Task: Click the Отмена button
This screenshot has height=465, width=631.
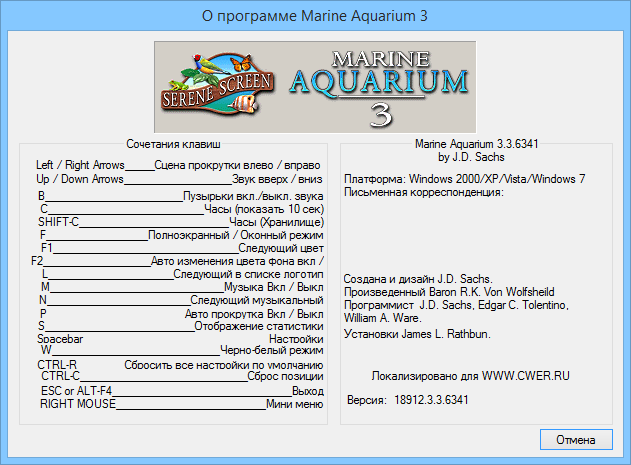Action: (576, 439)
